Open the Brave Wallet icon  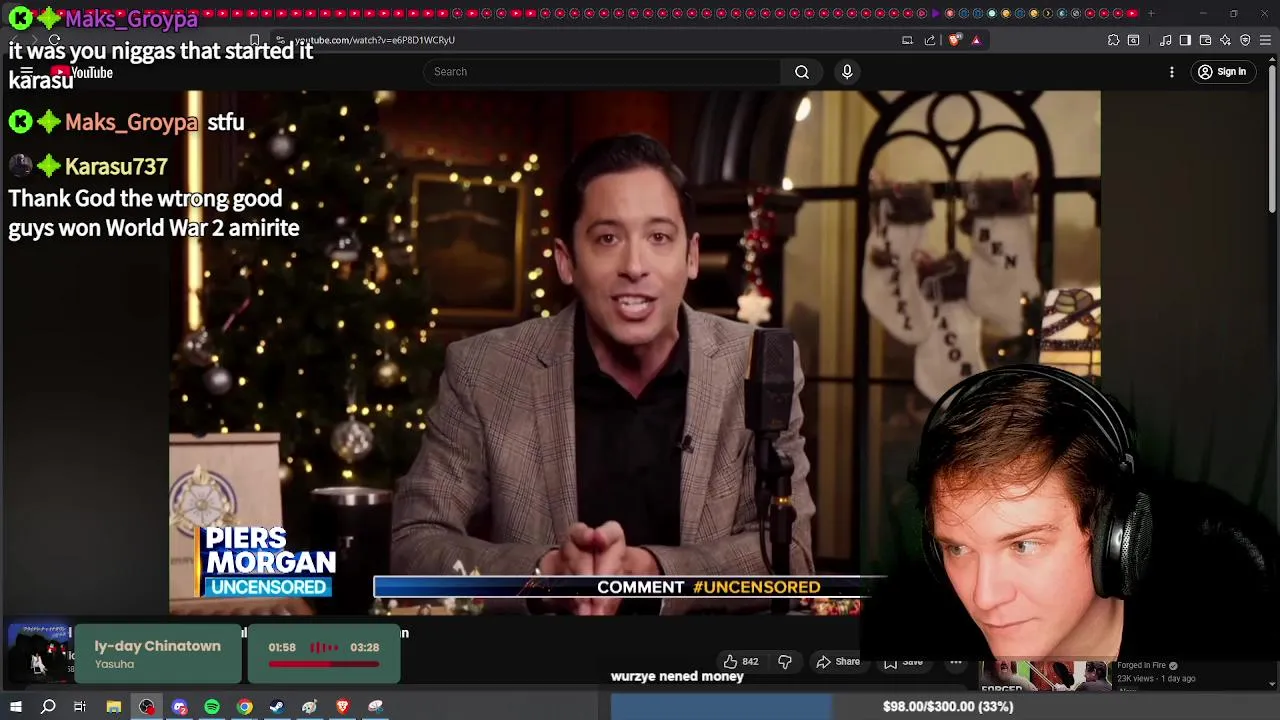pyautogui.click(x=1205, y=40)
